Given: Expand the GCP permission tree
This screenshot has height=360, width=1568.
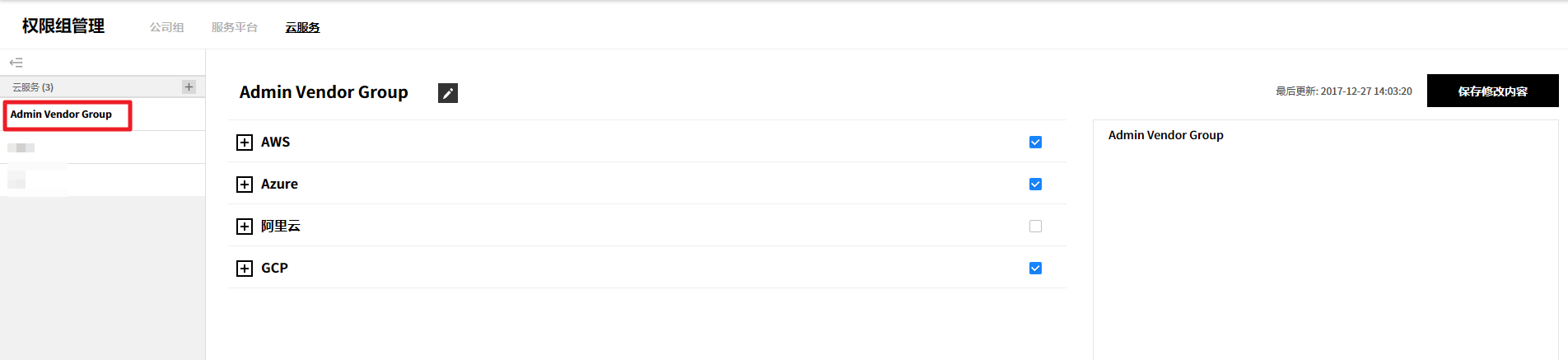Looking at the screenshot, I should (x=245, y=269).
